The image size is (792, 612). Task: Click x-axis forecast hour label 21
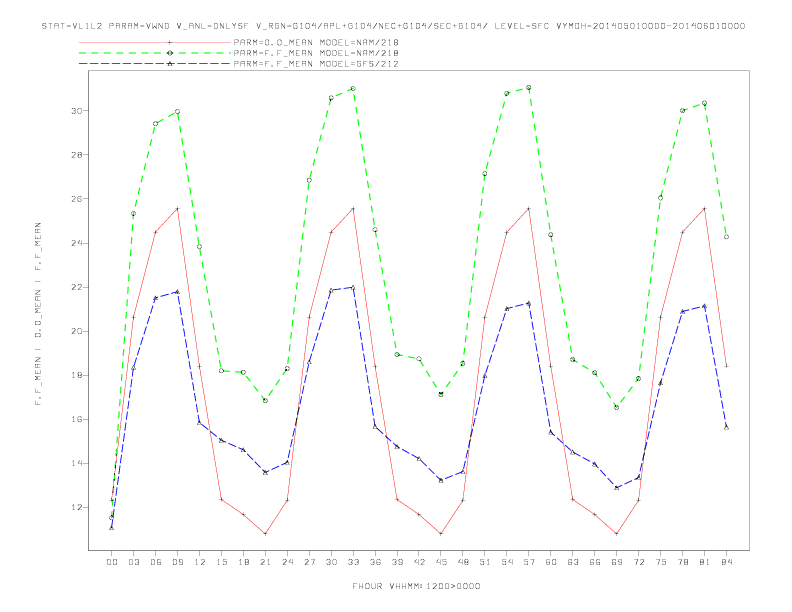click(x=265, y=562)
